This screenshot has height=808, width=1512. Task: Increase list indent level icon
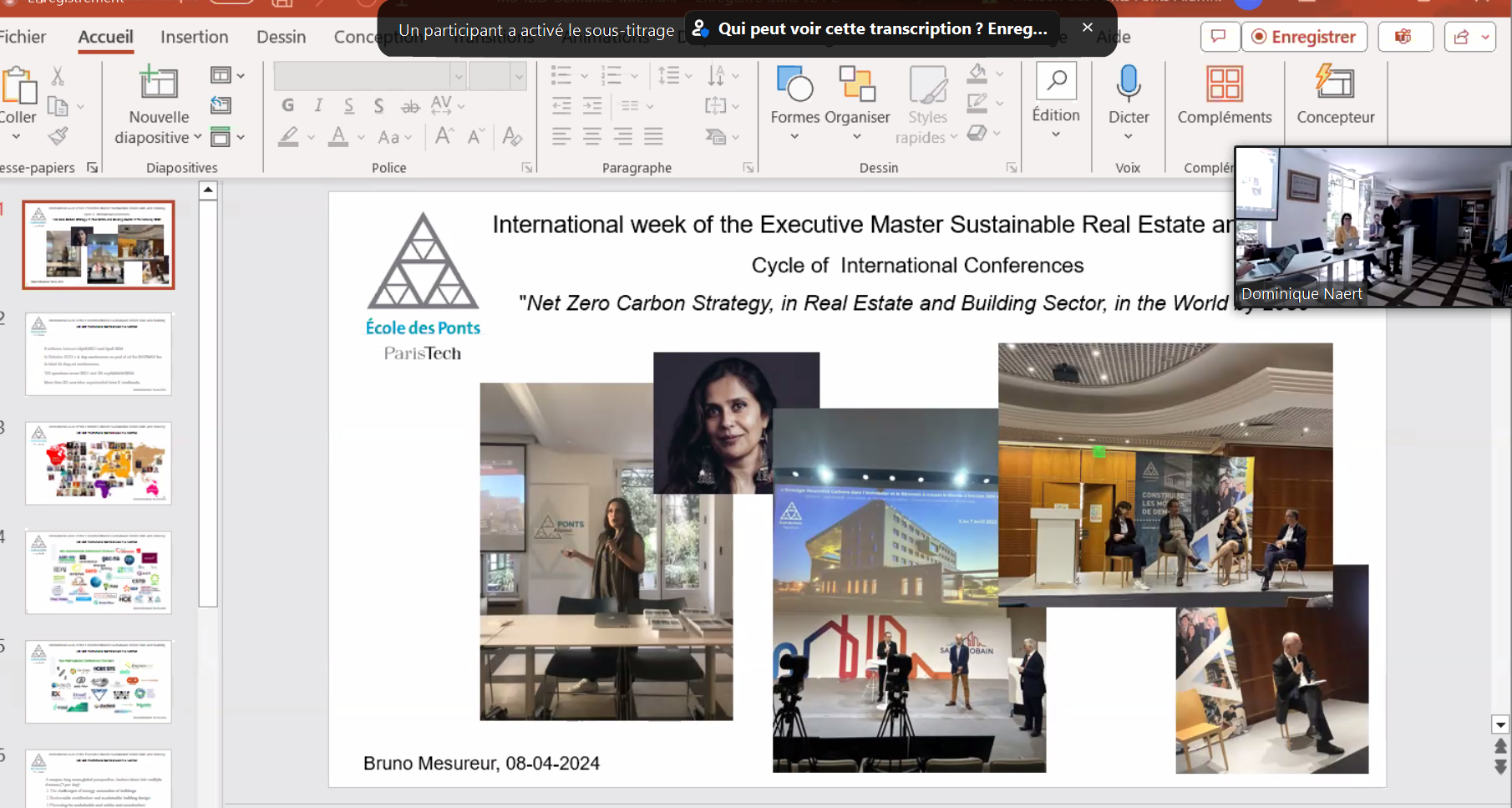coord(592,105)
